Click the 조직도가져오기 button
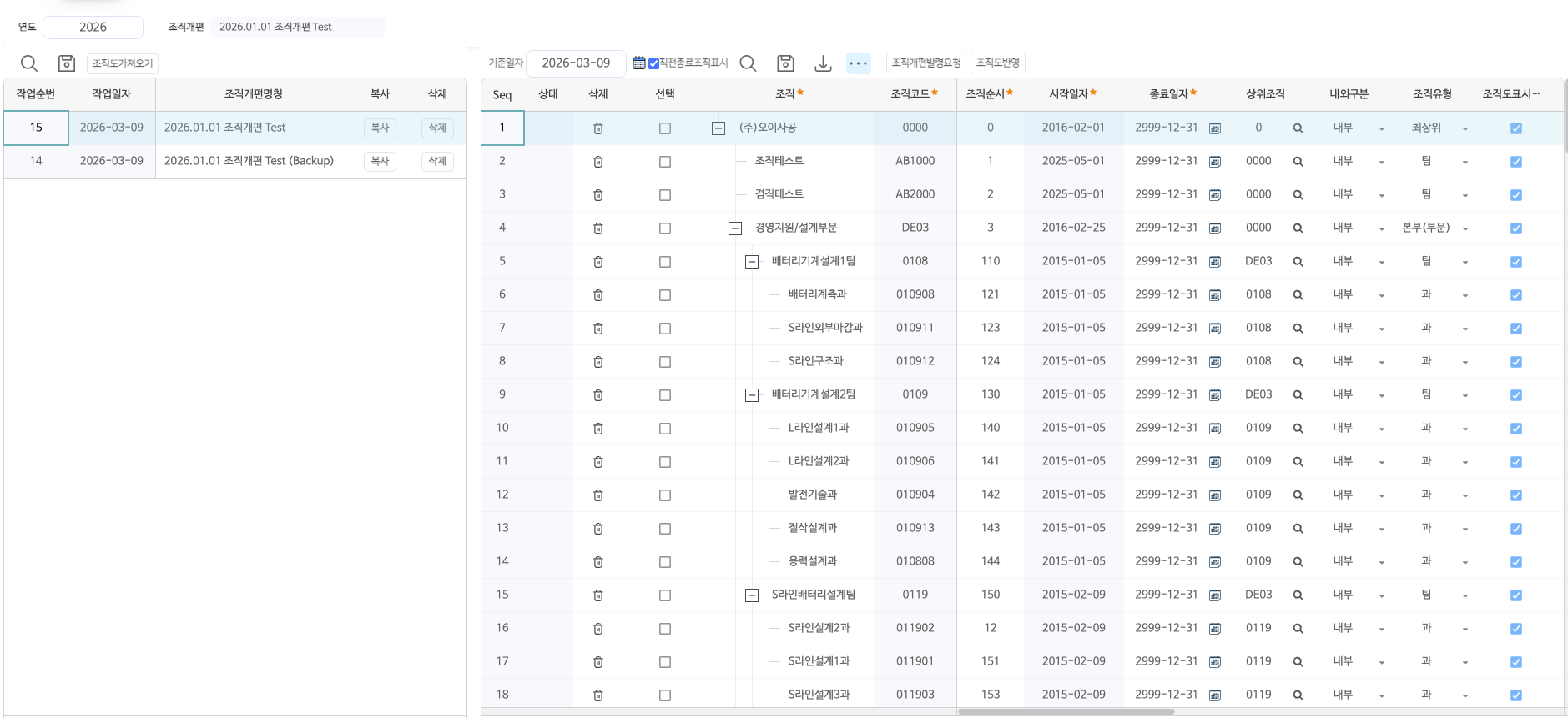This screenshot has height=718, width=1568. 123,63
